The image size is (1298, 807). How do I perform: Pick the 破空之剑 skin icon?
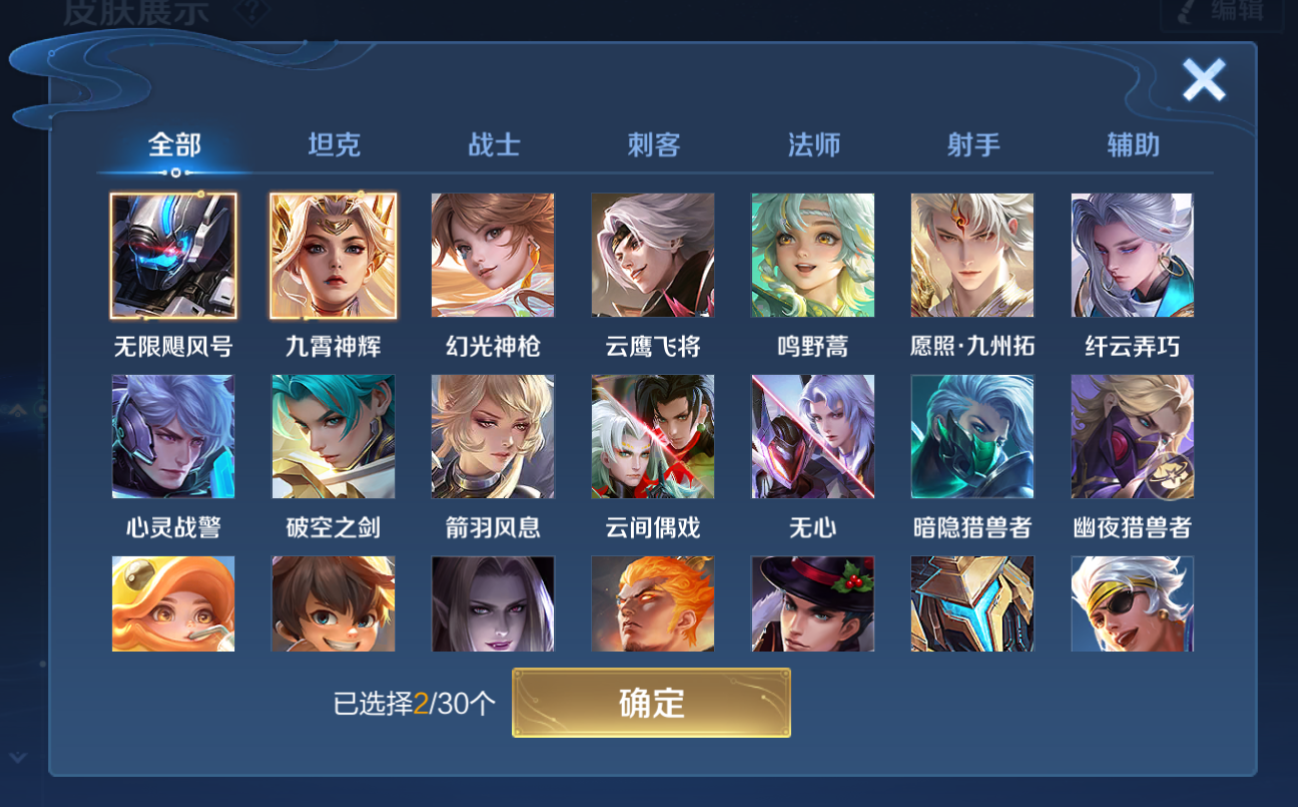(333, 437)
